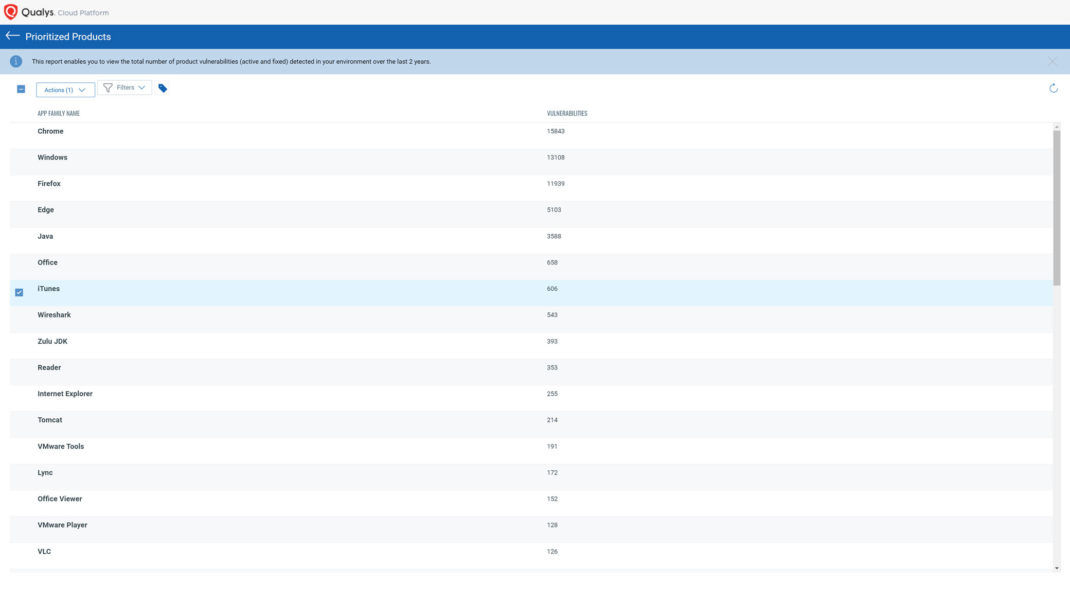This screenshot has height=602, width=1070.
Task: Click the funnel icon beside Filters
Action: pyautogui.click(x=108, y=87)
